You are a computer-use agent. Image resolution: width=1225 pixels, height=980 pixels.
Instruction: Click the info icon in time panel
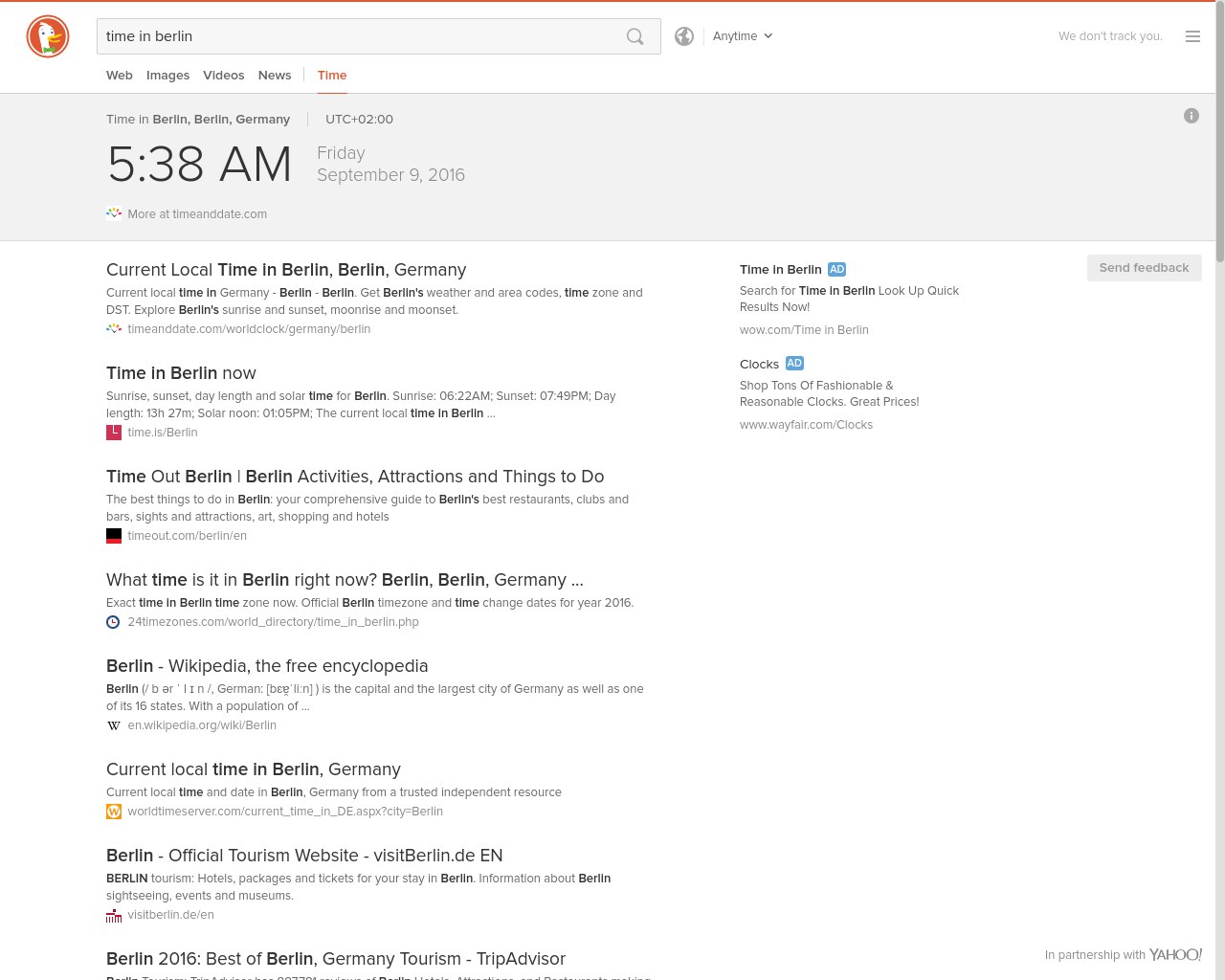click(x=1192, y=116)
